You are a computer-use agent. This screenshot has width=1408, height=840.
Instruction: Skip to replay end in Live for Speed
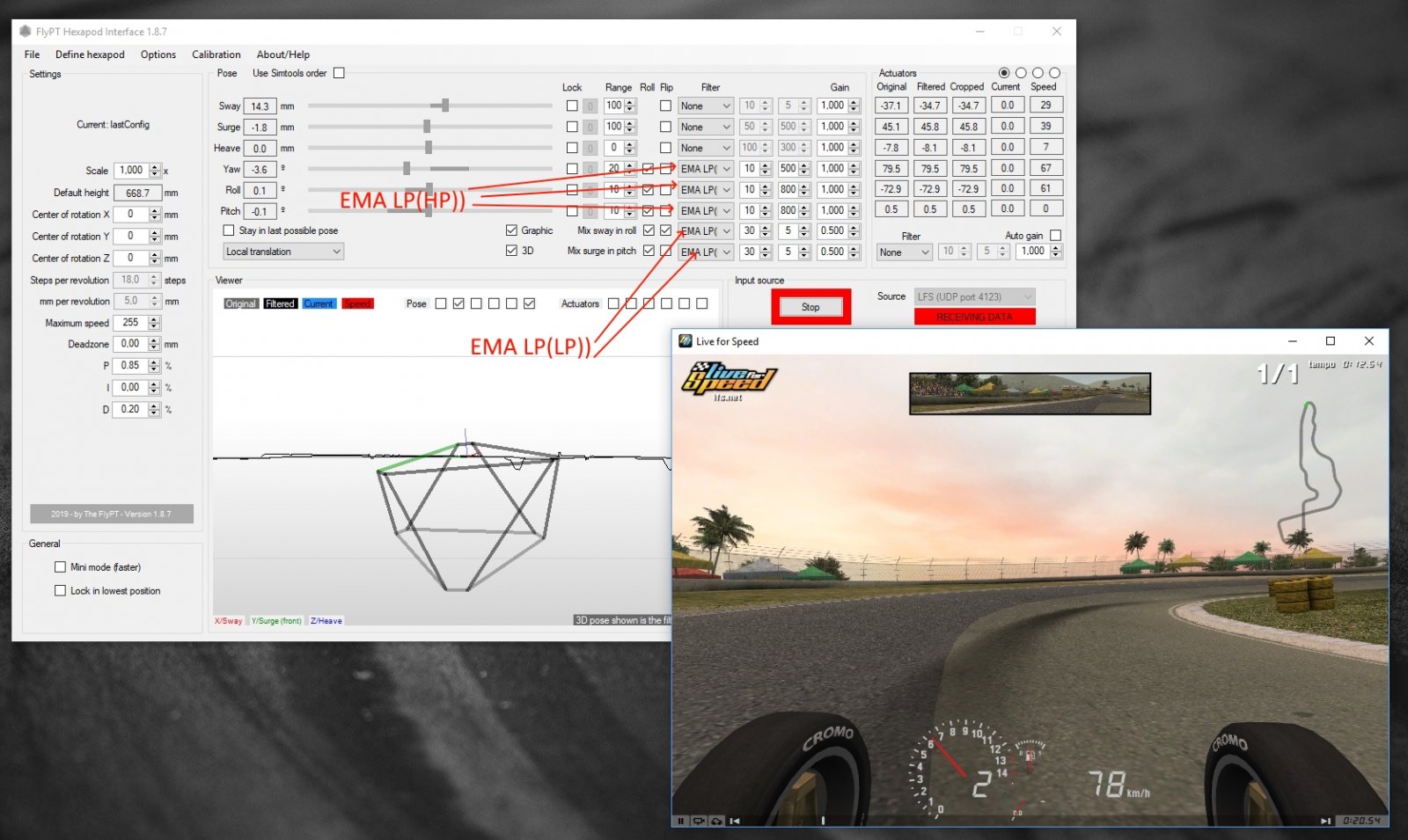(x=1326, y=821)
